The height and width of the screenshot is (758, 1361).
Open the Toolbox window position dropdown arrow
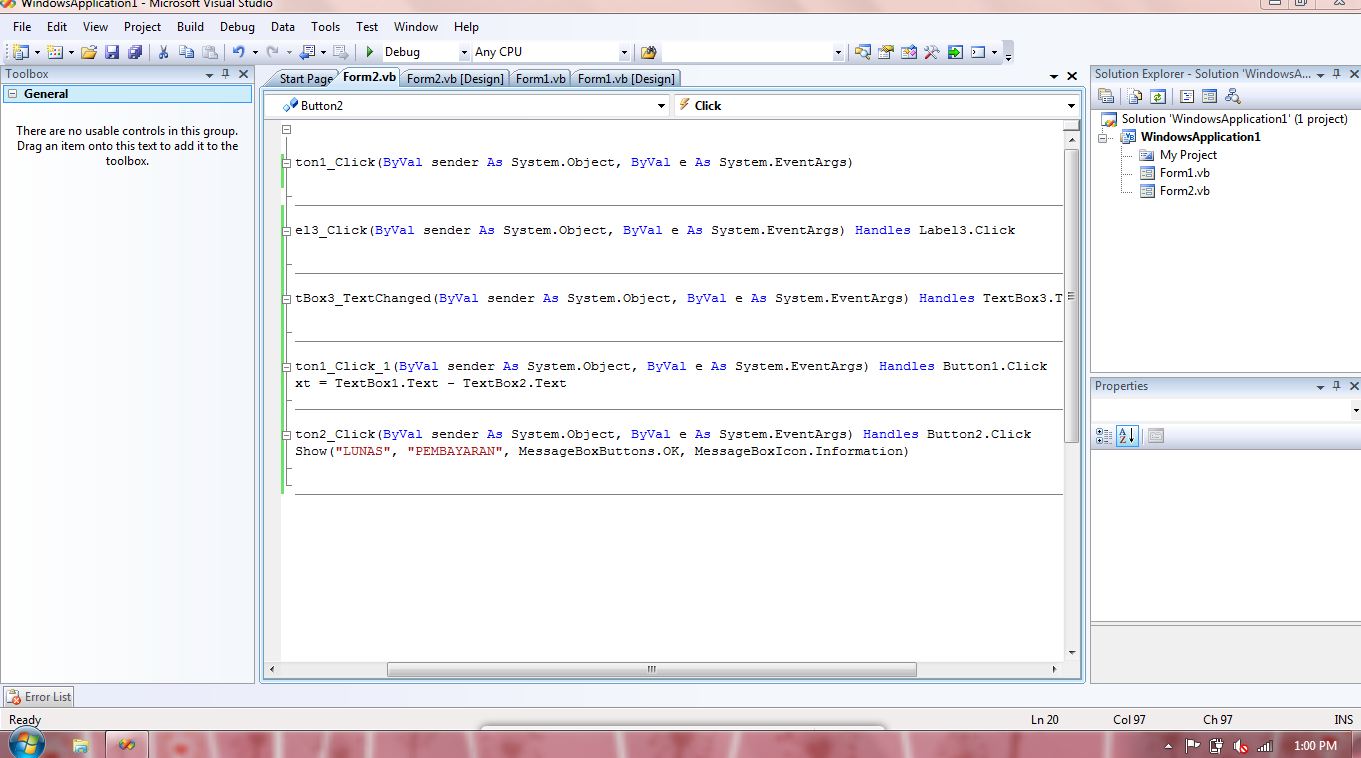[210, 74]
